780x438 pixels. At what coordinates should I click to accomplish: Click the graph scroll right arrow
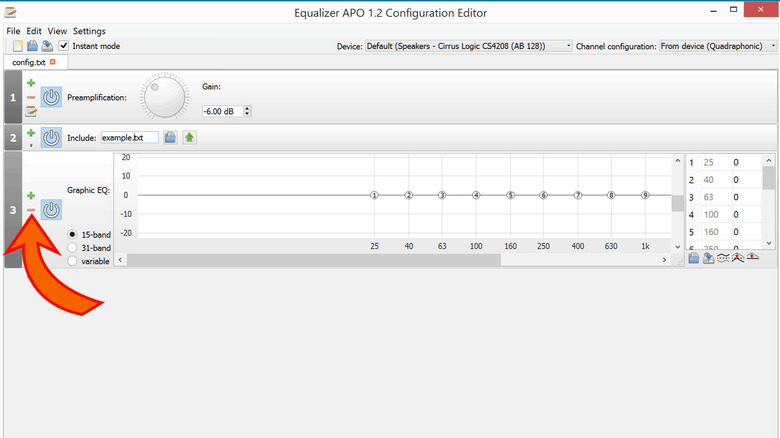click(664, 260)
